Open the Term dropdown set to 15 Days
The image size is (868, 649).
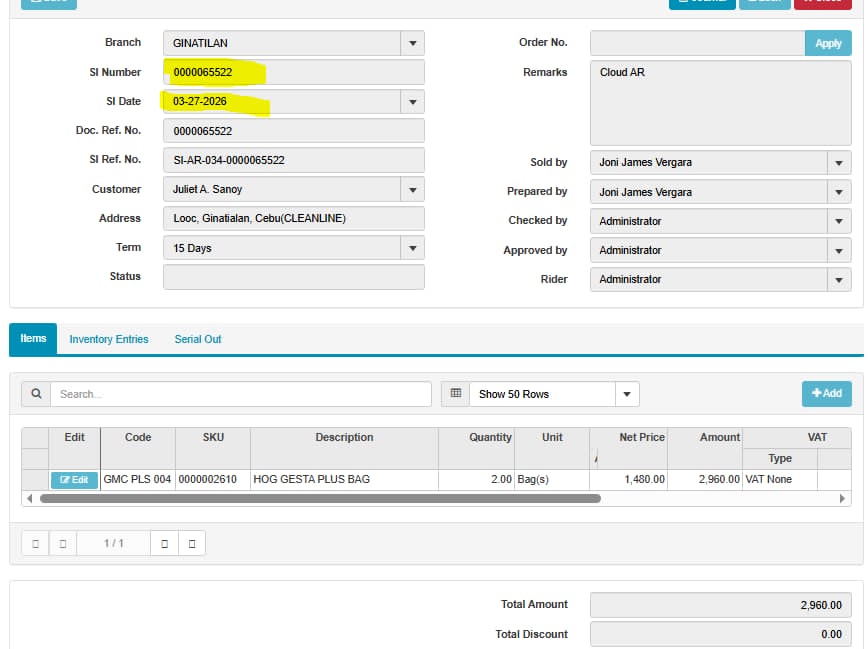pyautogui.click(x=412, y=248)
